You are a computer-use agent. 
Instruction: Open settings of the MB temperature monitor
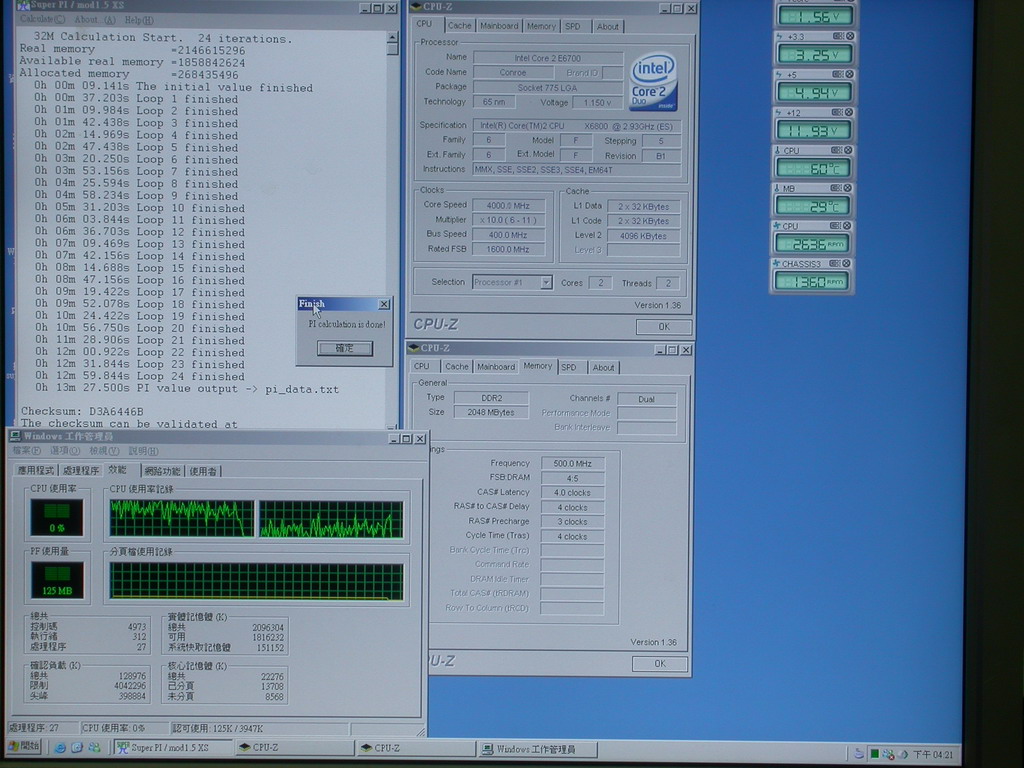(836, 187)
